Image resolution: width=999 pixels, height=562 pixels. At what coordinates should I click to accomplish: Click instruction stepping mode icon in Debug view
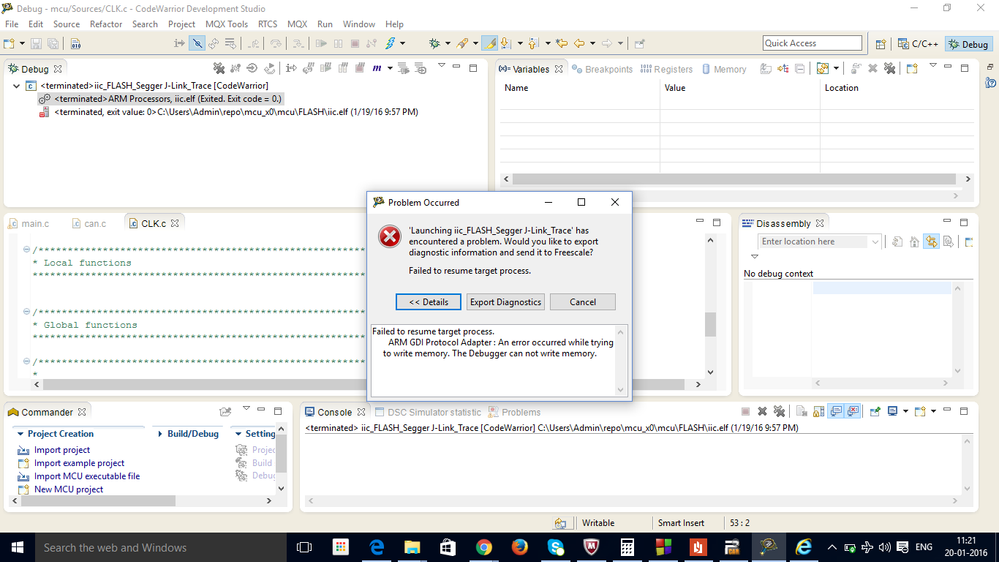point(291,68)
